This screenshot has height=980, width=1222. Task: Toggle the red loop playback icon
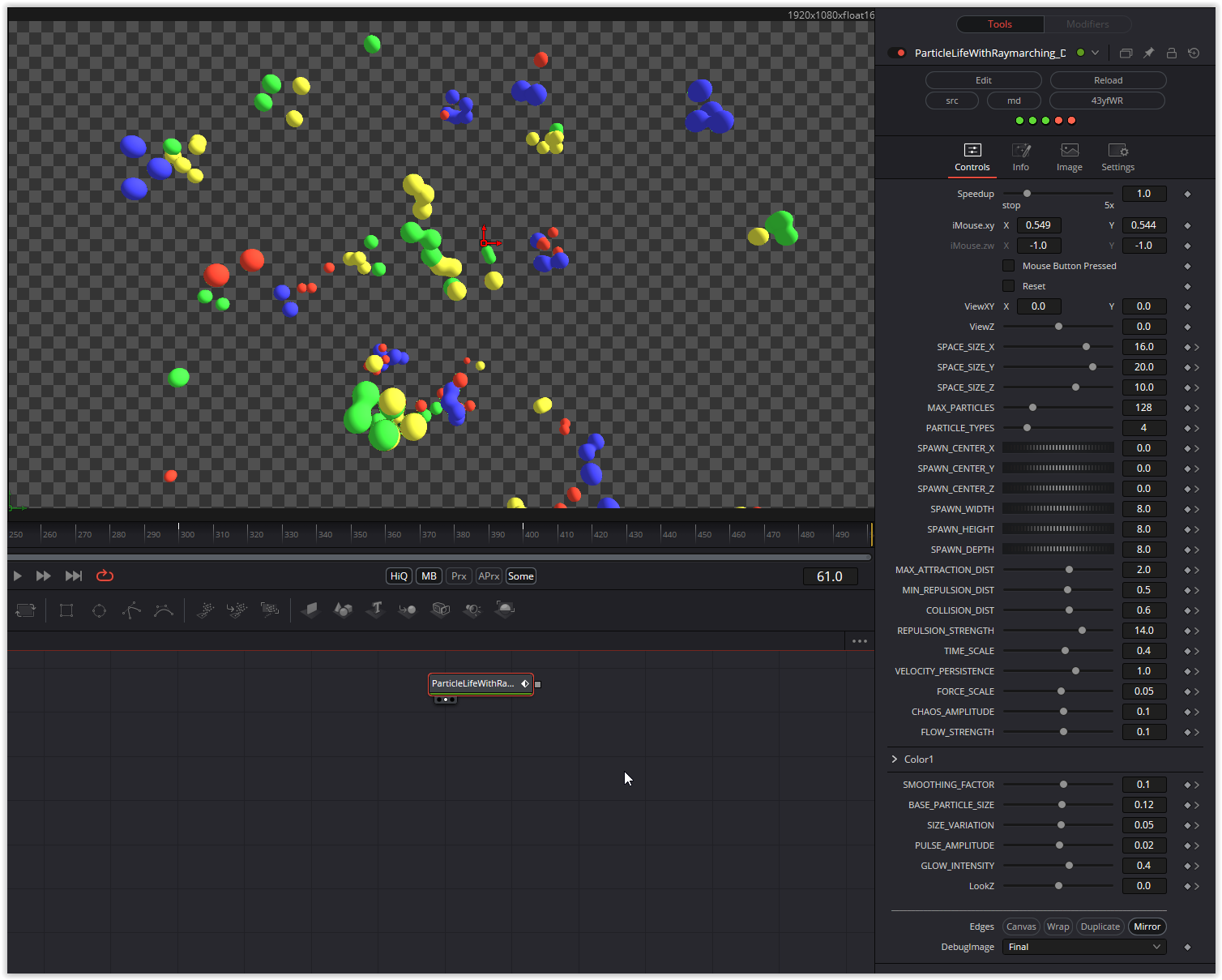(105, 576)
